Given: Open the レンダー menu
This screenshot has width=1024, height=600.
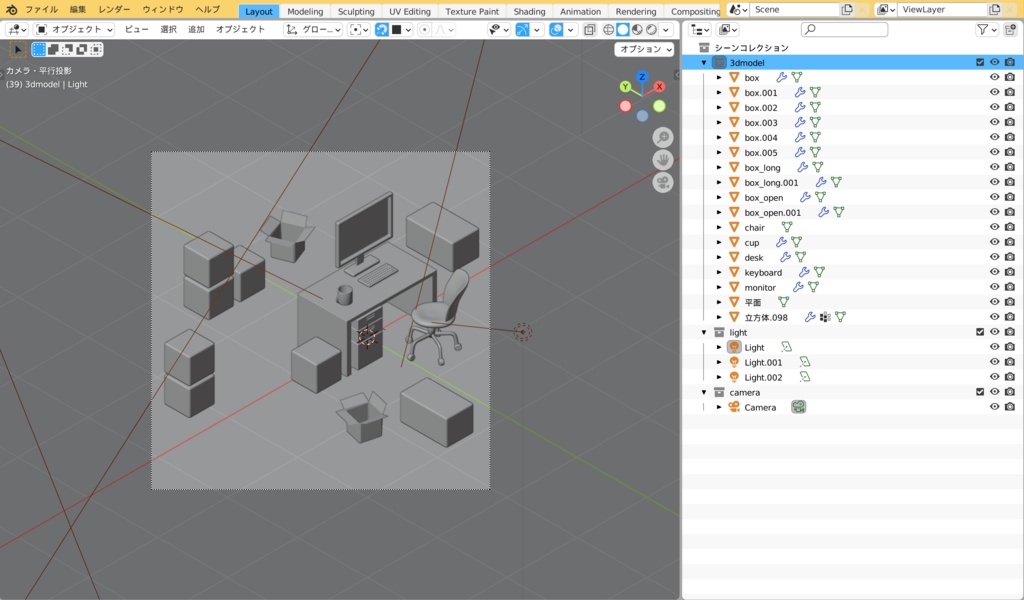Looking at the screenshot, I should 114,10.
